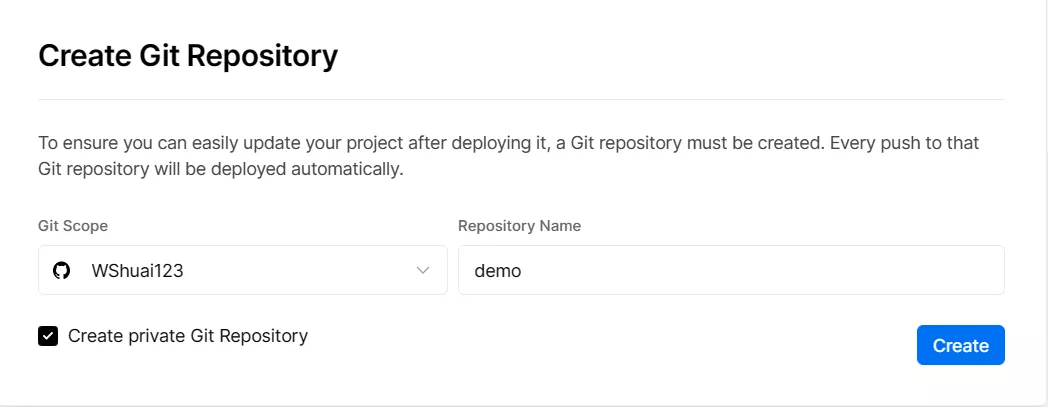Screen dimensions: 1048x407
Task: Click the Git Scope field label
Action: [x=73, y=226]
